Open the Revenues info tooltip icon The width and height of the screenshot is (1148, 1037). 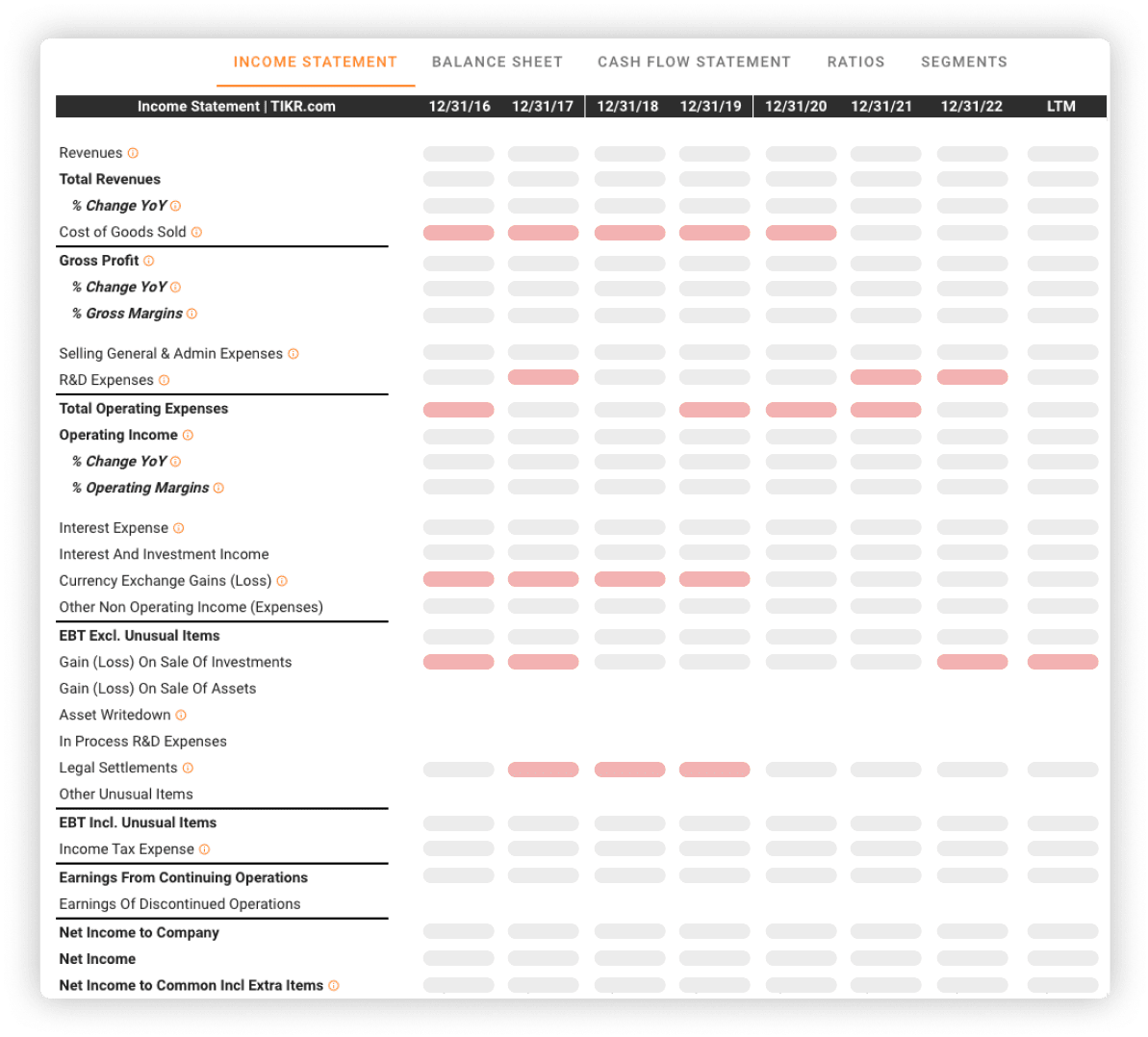132,152
